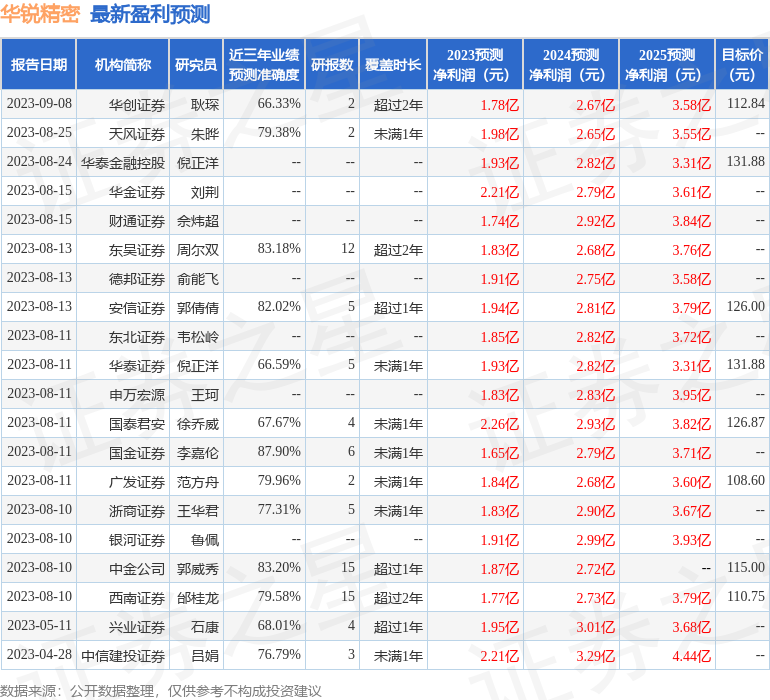Viewport: 770px width, 700px height.
Task: Click institution 华泰金融控股
Action: (123, 163)
